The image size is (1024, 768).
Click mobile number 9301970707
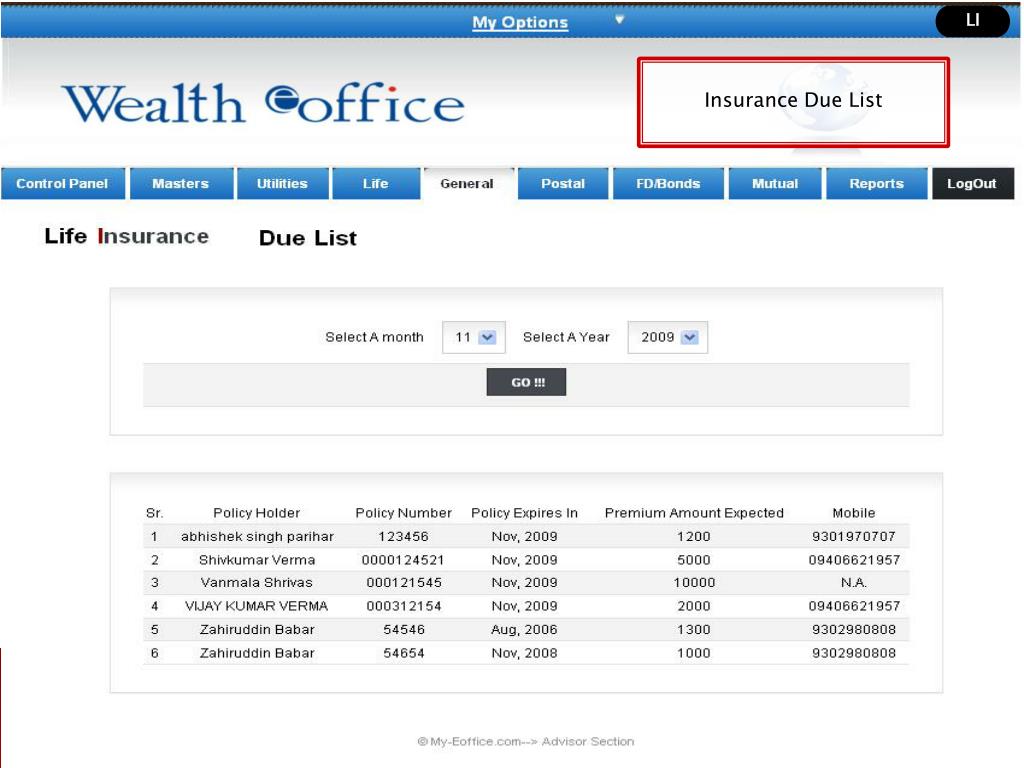854,536
